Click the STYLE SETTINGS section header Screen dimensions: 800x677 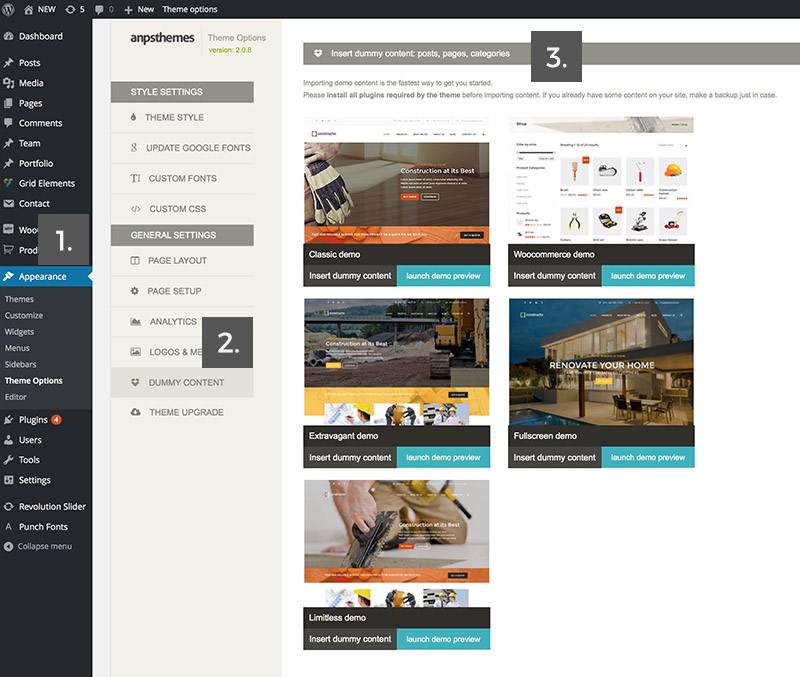point(182,92)
